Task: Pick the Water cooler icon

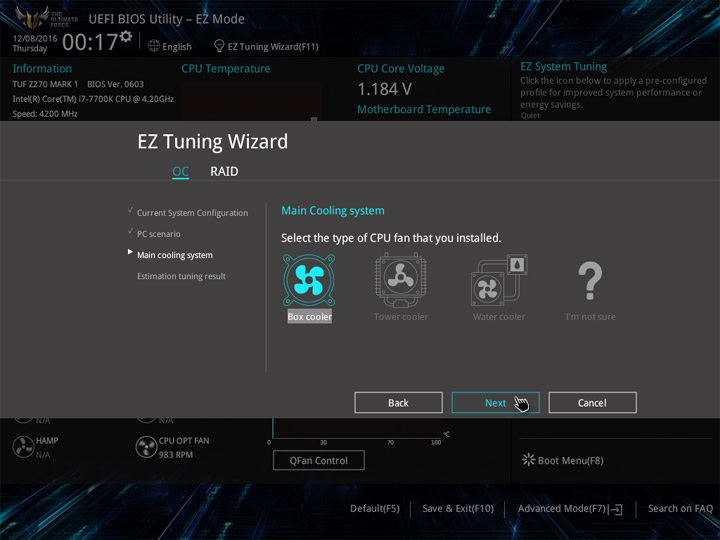Action: tap(499, 280)
